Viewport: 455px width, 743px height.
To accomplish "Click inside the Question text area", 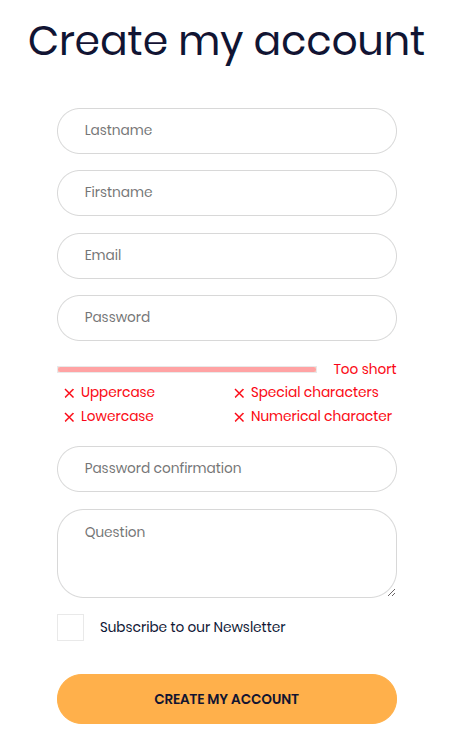I will pyautogui.click(x=227, y=553).
